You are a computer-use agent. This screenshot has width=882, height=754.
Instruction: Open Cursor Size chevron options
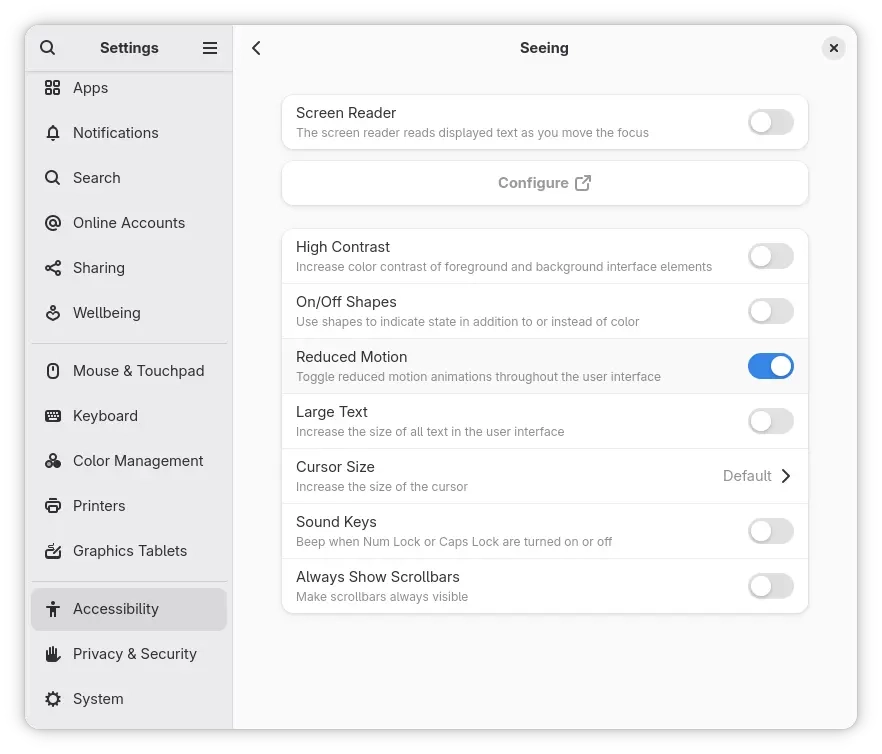tap(785, 476)
